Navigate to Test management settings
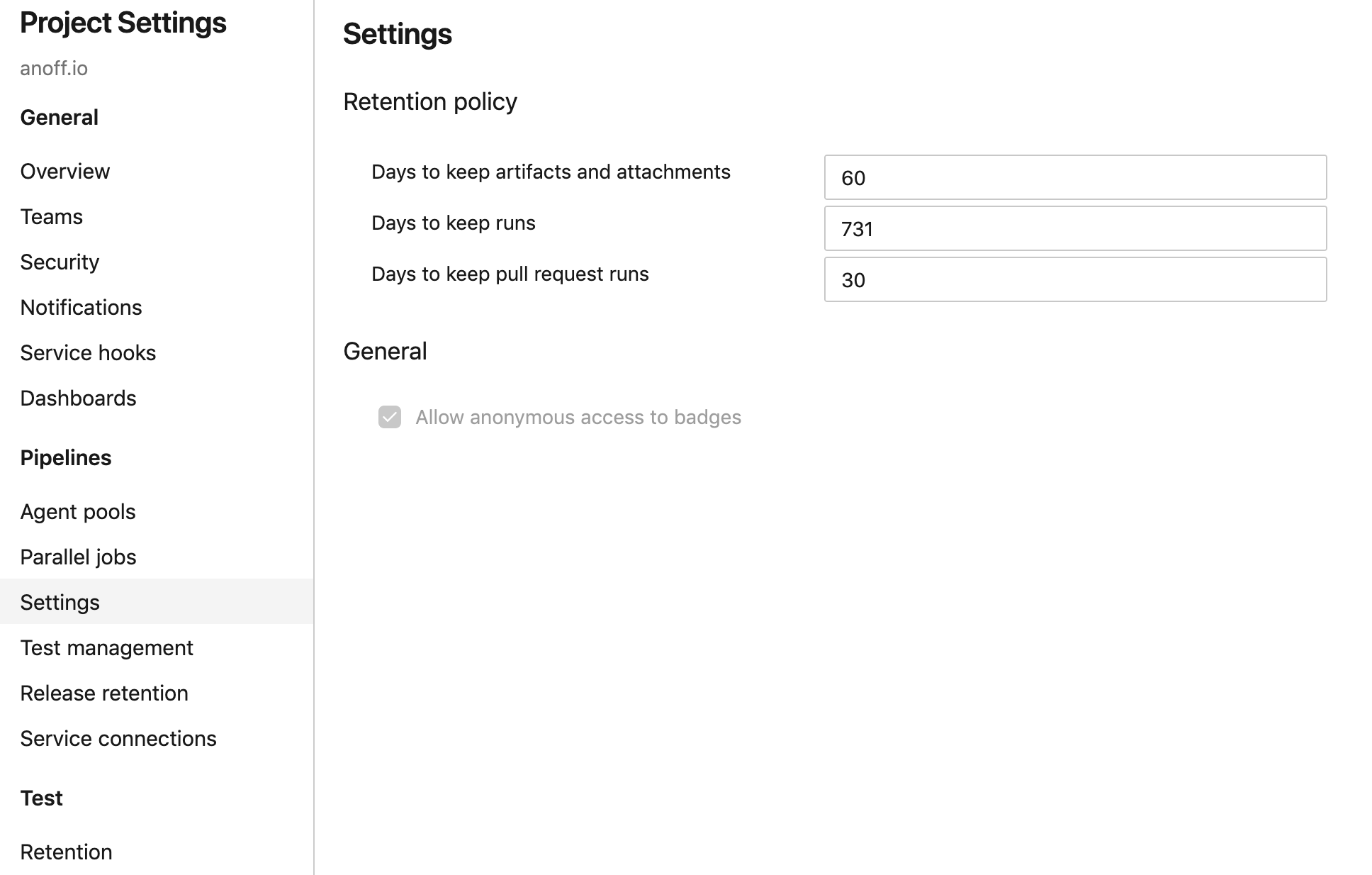The width and height of the screenshot is (1372, 875). 106,647
